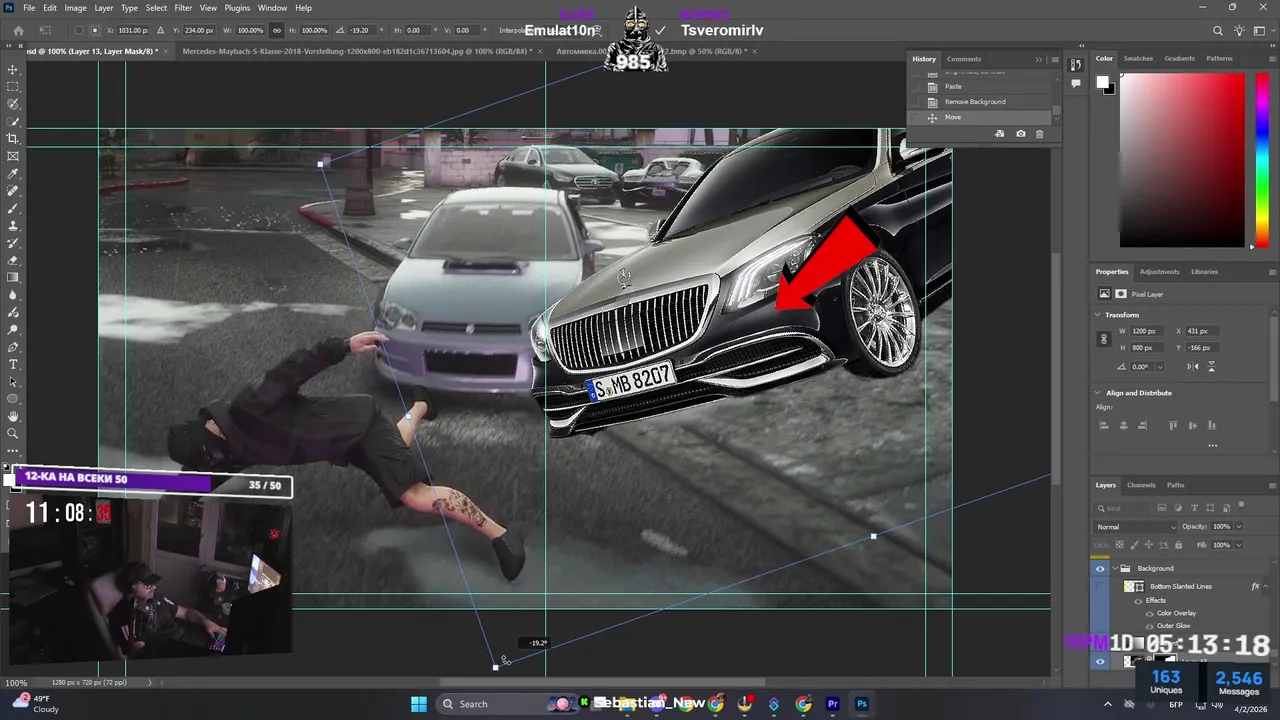Screen dimensions: 1280x720
Task: Open the blend mode dropdown set to Normal
Action: click(x=1136, y=527)
